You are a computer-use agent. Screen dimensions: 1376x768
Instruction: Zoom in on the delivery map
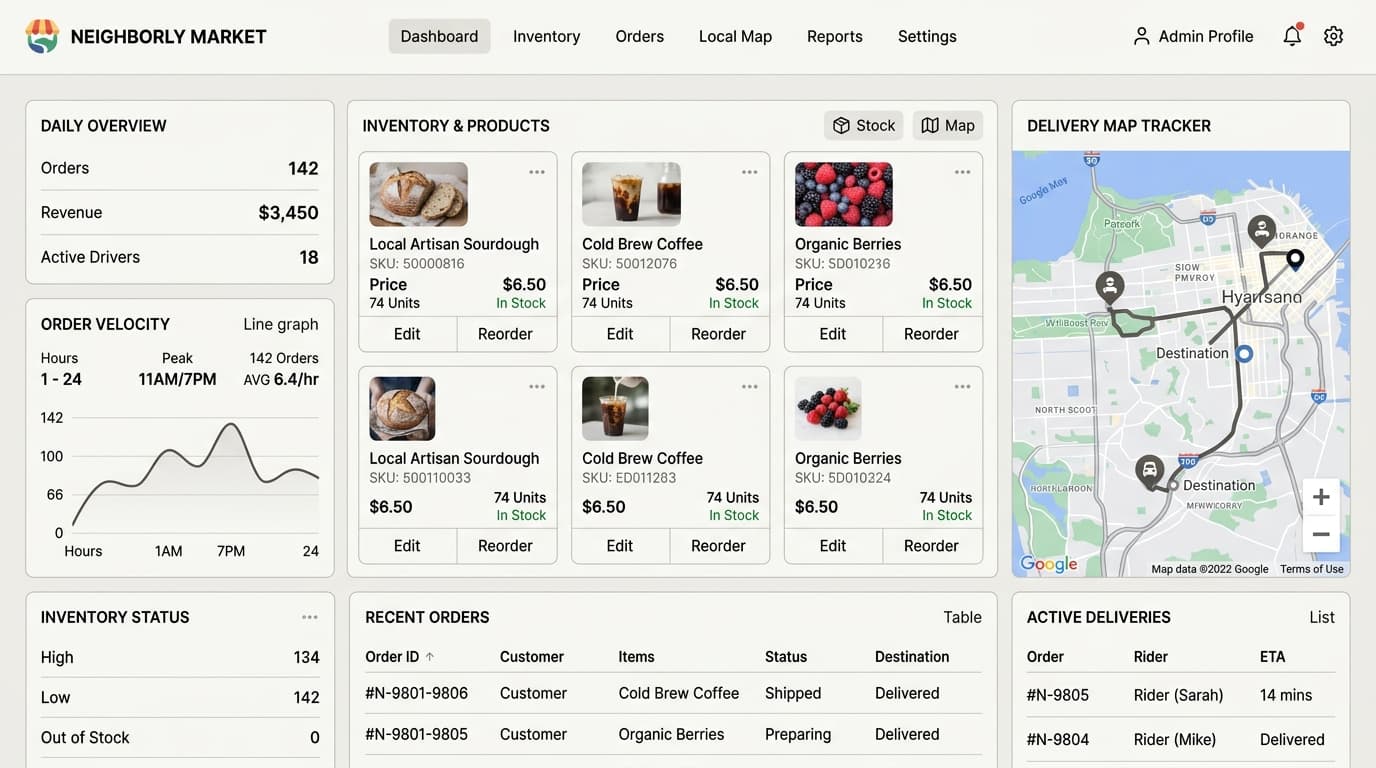point(1321,497)
